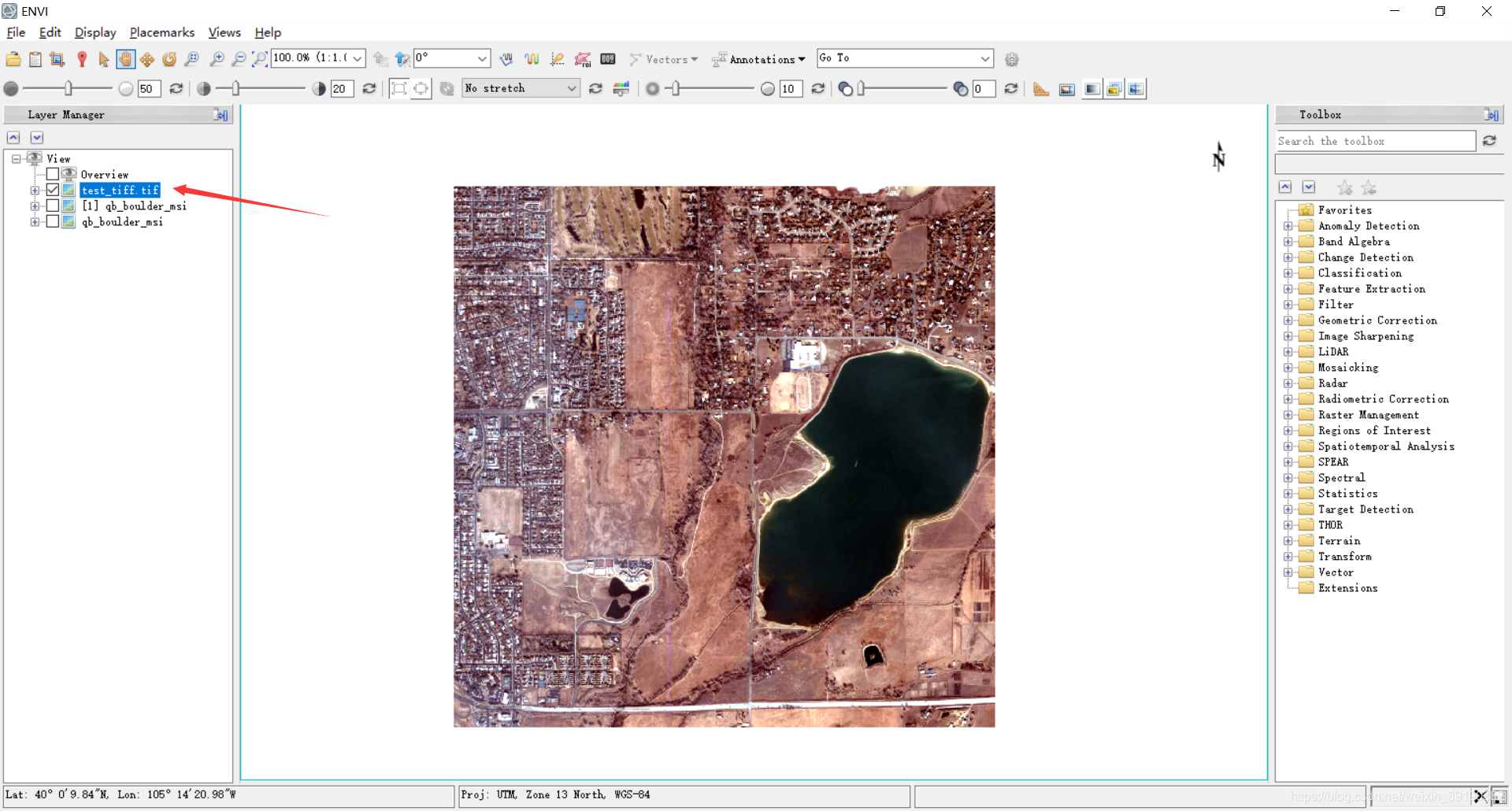Click the transparency slider handle

point(862,89)
